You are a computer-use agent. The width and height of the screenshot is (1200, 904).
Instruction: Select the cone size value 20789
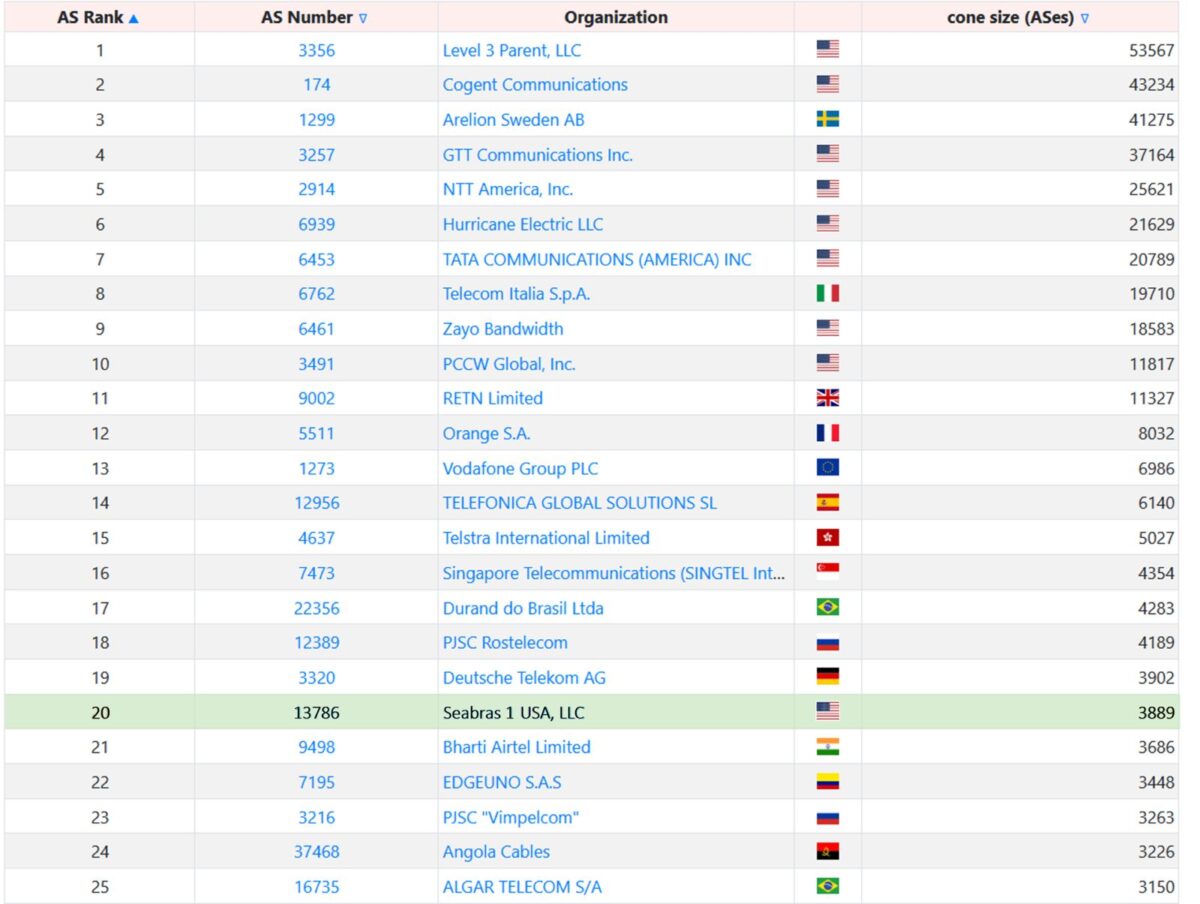pyautogui.click(x=1152, y=259)
